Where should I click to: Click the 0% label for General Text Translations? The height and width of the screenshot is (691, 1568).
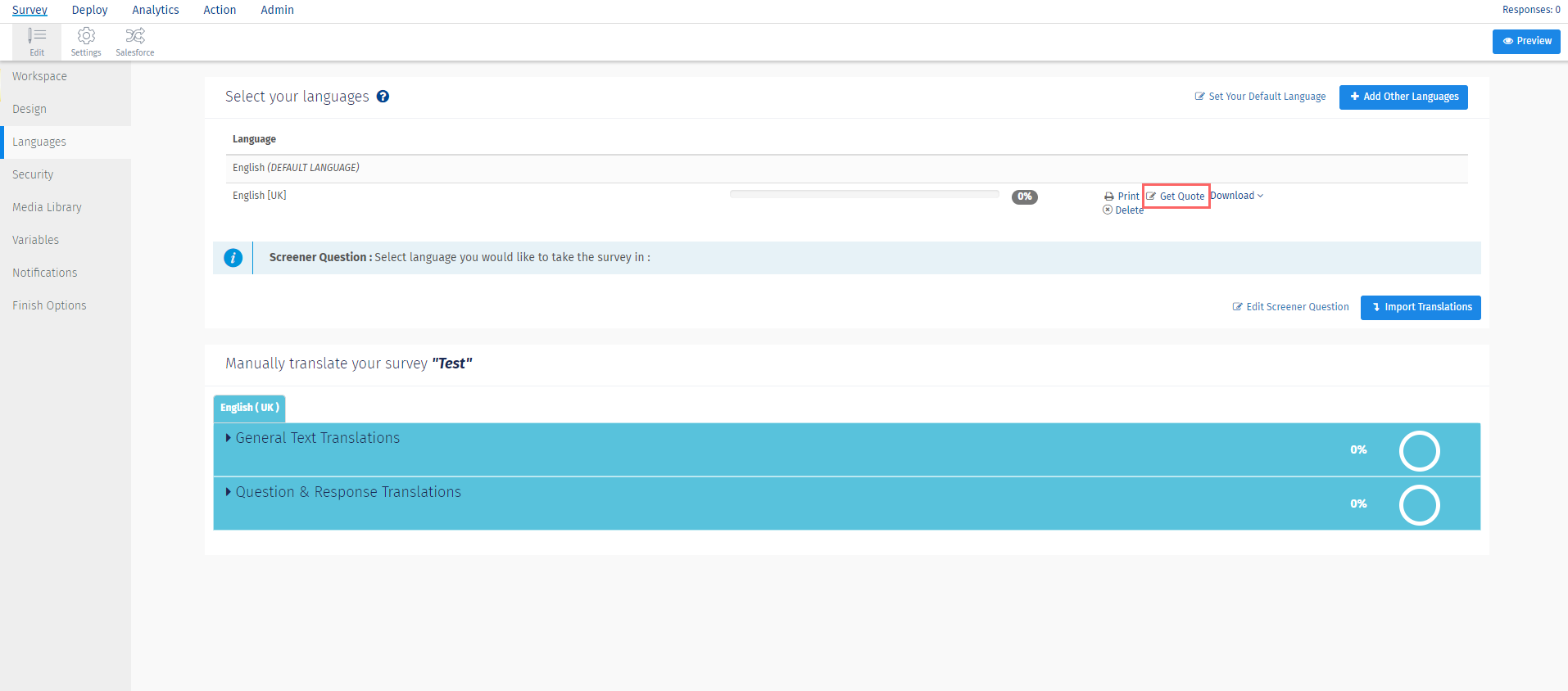tap(1358, 450)
